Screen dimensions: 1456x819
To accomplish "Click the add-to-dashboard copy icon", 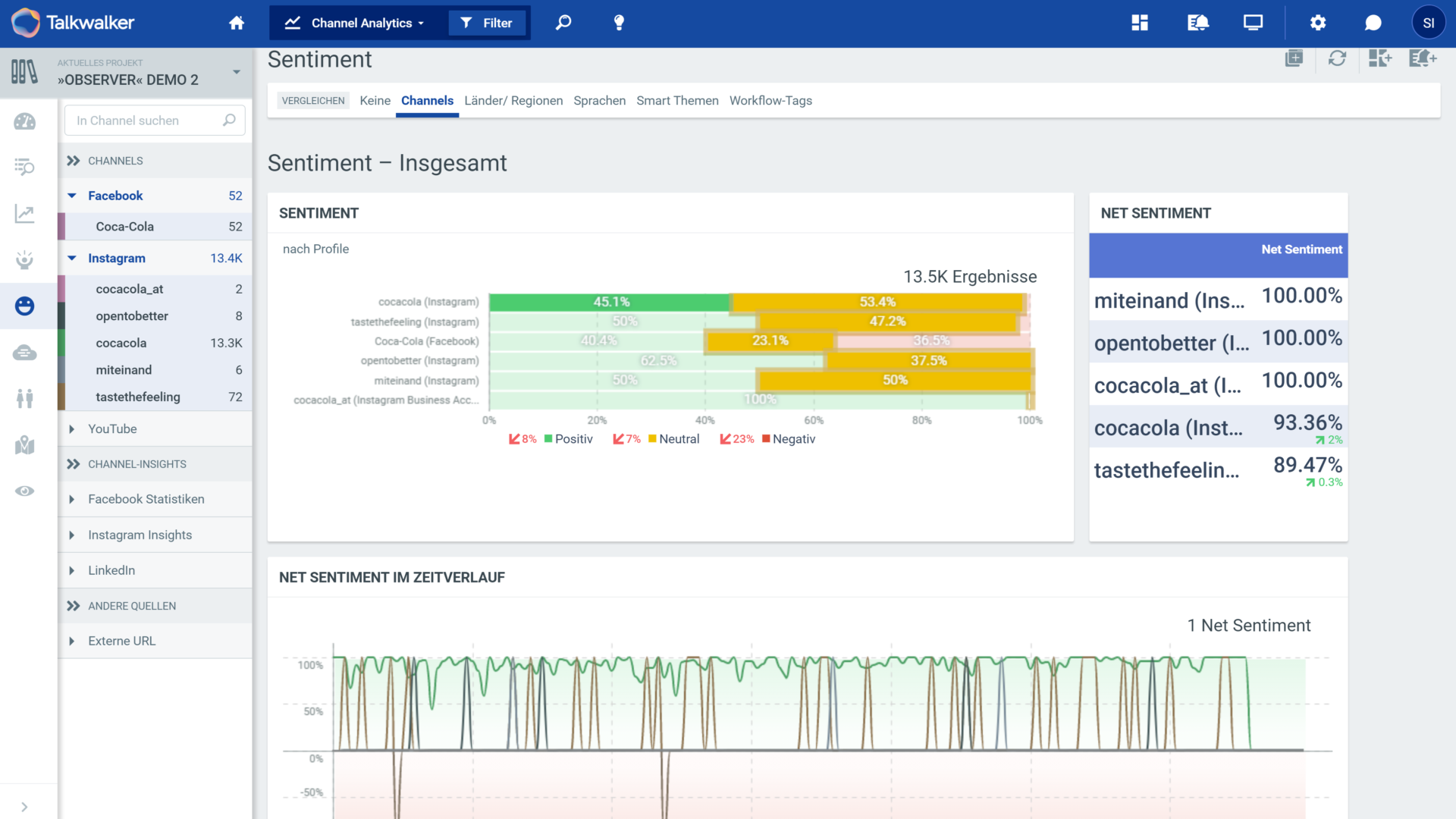I will [x=1294, y=58].
